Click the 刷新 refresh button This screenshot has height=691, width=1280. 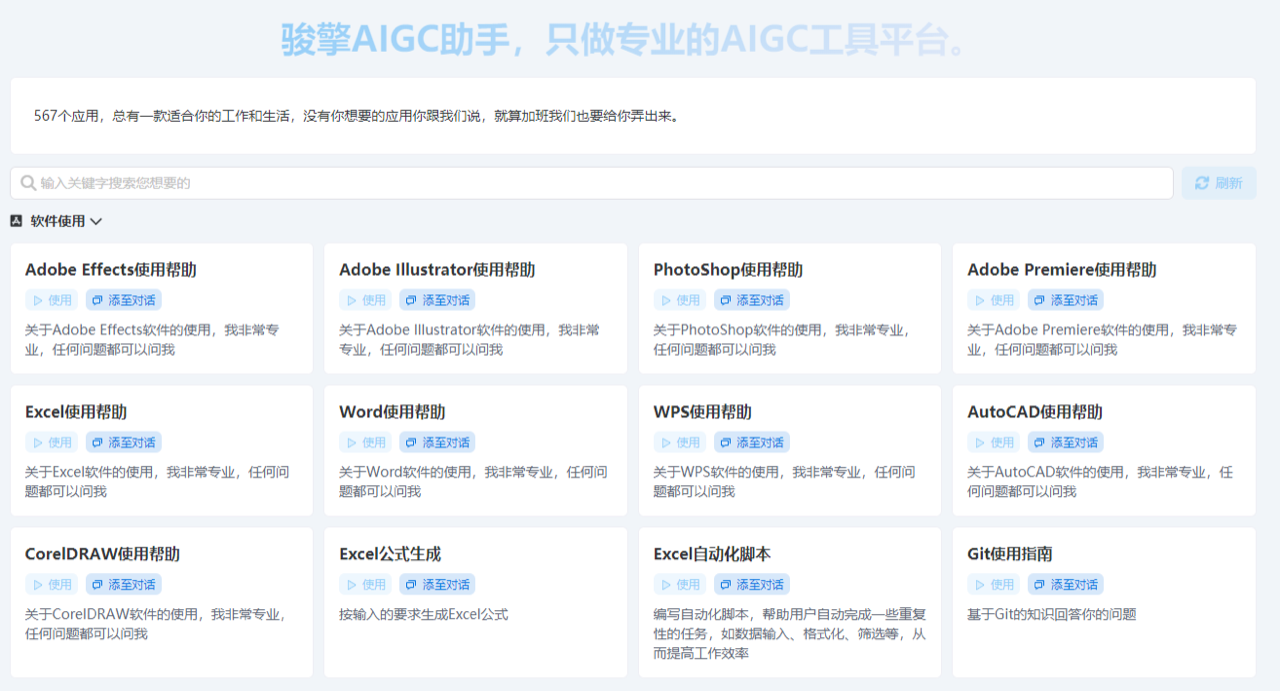coord(1219,183)
